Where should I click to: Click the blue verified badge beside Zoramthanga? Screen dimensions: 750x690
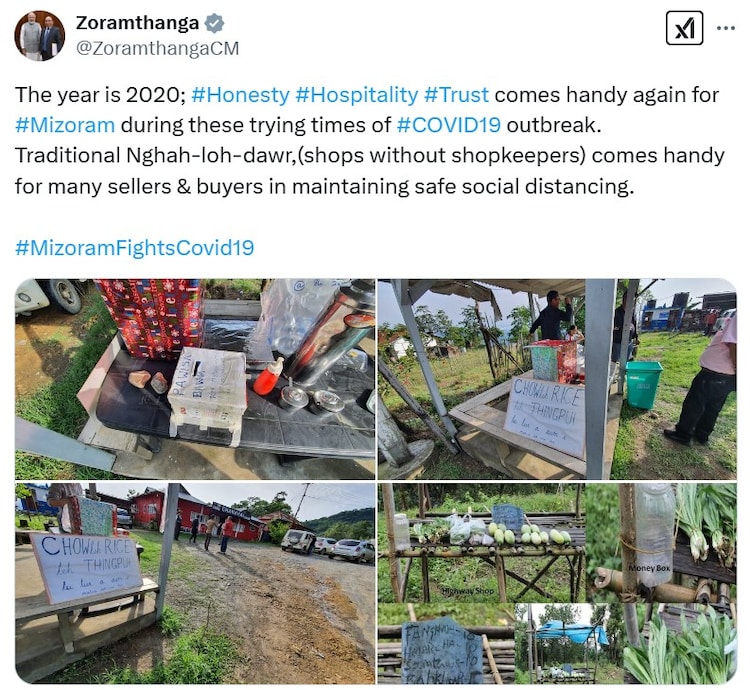point(214,23)
